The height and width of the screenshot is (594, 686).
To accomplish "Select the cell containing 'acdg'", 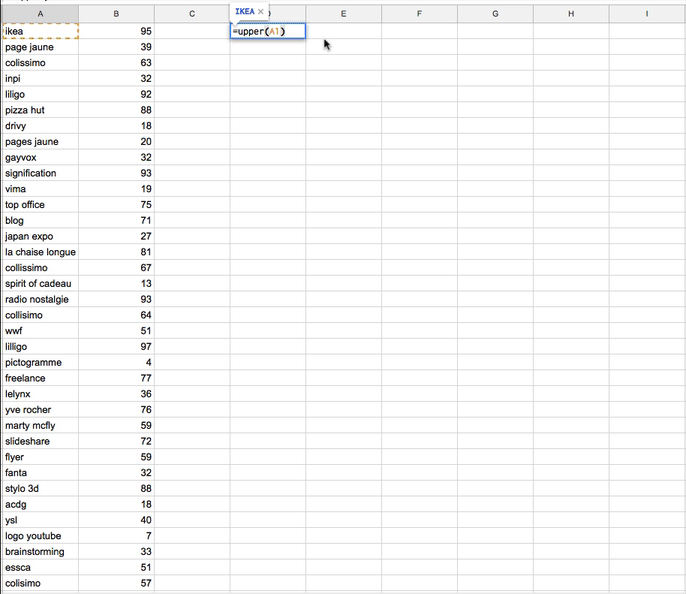I will [40, 503].
